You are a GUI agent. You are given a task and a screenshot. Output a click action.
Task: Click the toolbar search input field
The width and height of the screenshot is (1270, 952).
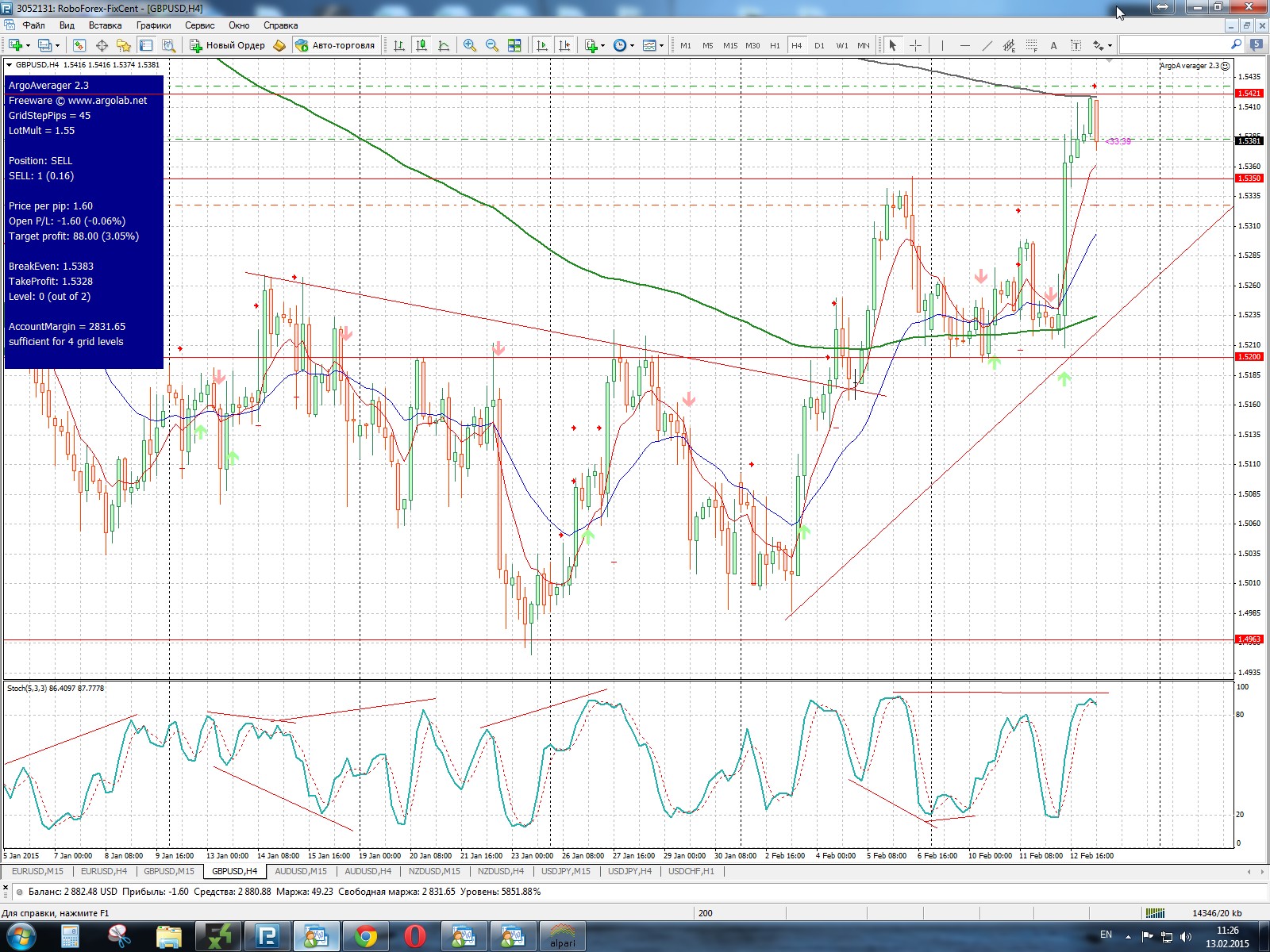click(1180, 45)
